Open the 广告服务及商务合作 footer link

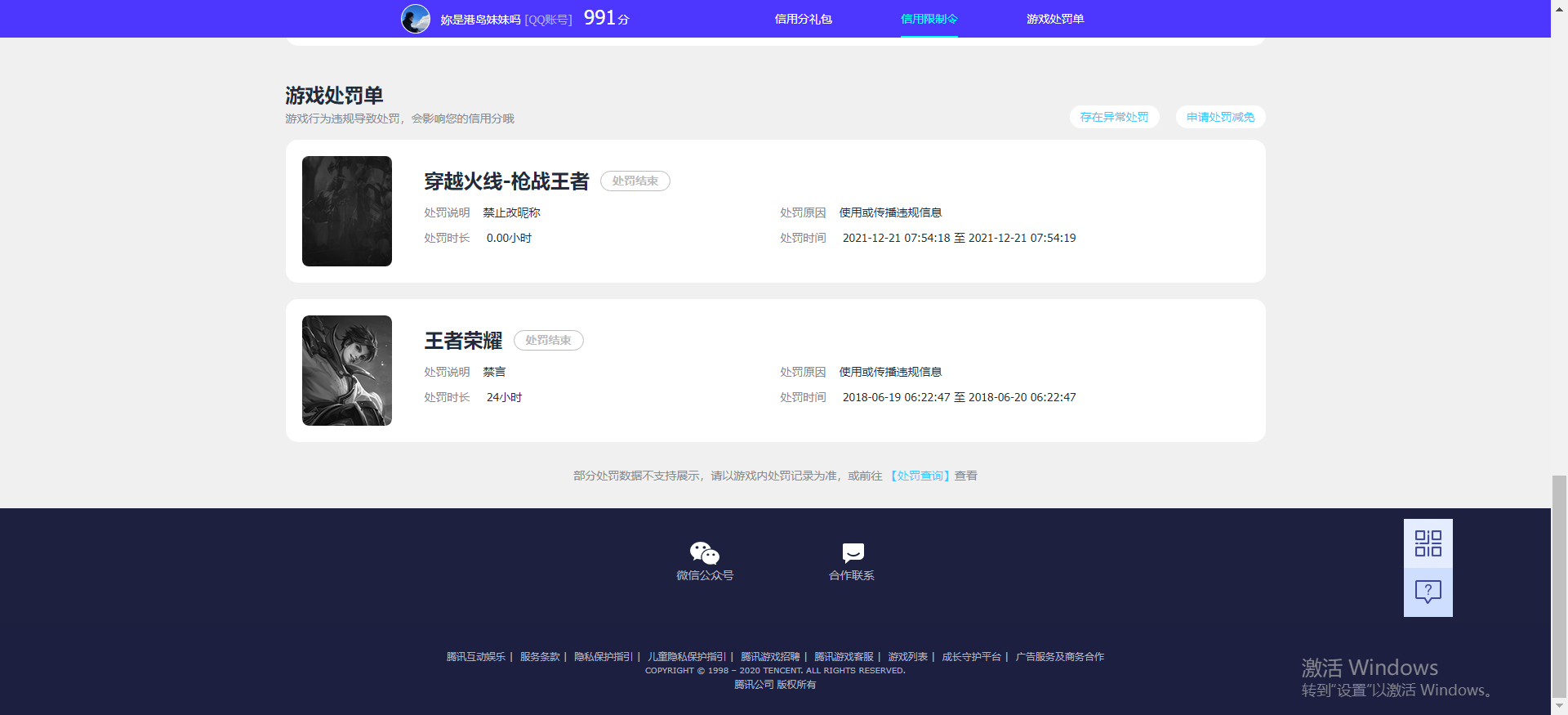[x=1060, y=657]
